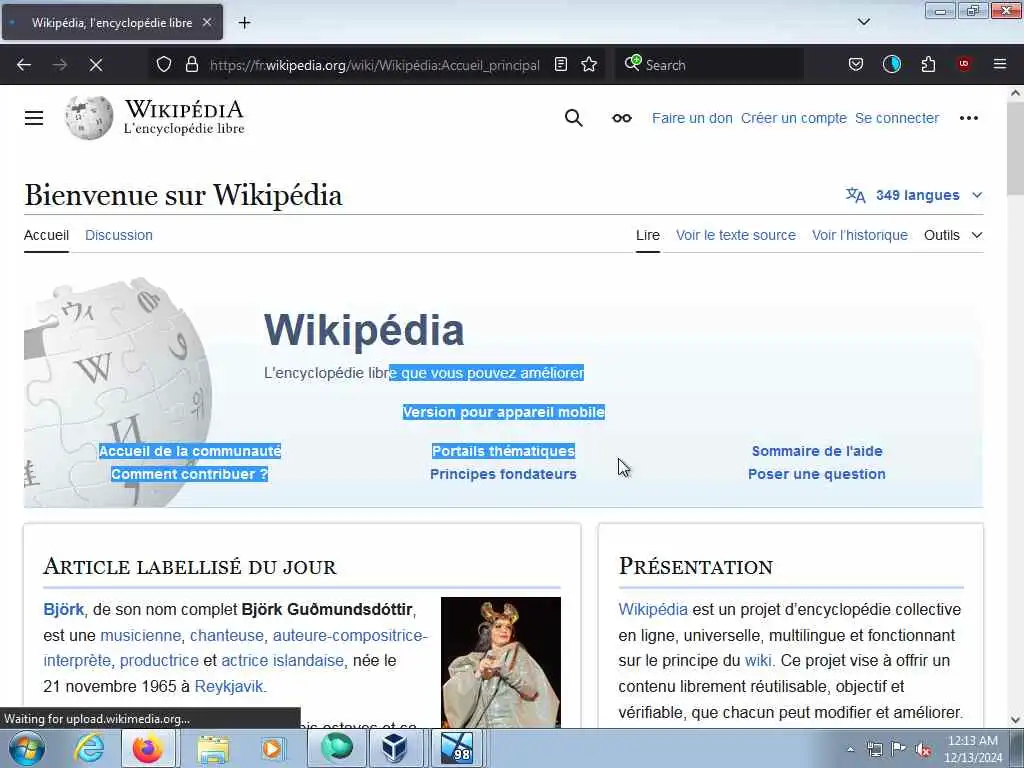
Task: Click Se connecter link
Action: click(897, 118)
